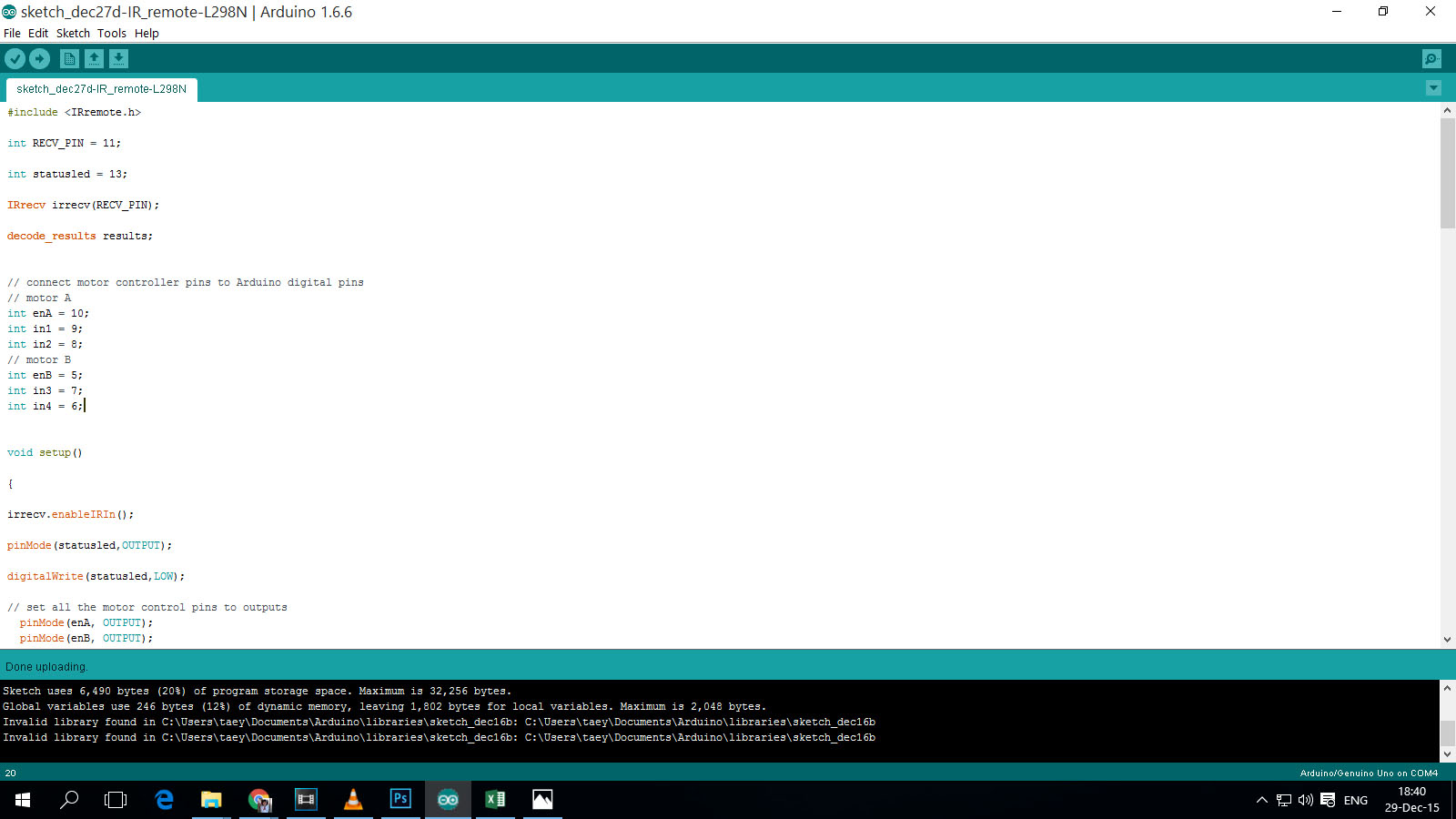Click the 'pinMode(enA, OUTPUT);' line
This screenshot has width=1456, height=819.
pyautogui.click(x=86, y=623)
